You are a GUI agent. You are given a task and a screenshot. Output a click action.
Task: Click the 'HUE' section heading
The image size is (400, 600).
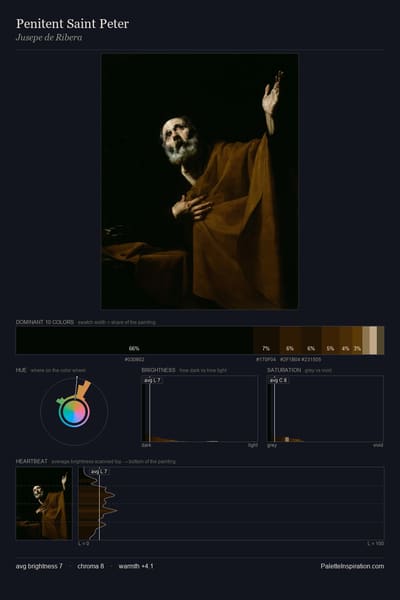click(x=21, y=370)
